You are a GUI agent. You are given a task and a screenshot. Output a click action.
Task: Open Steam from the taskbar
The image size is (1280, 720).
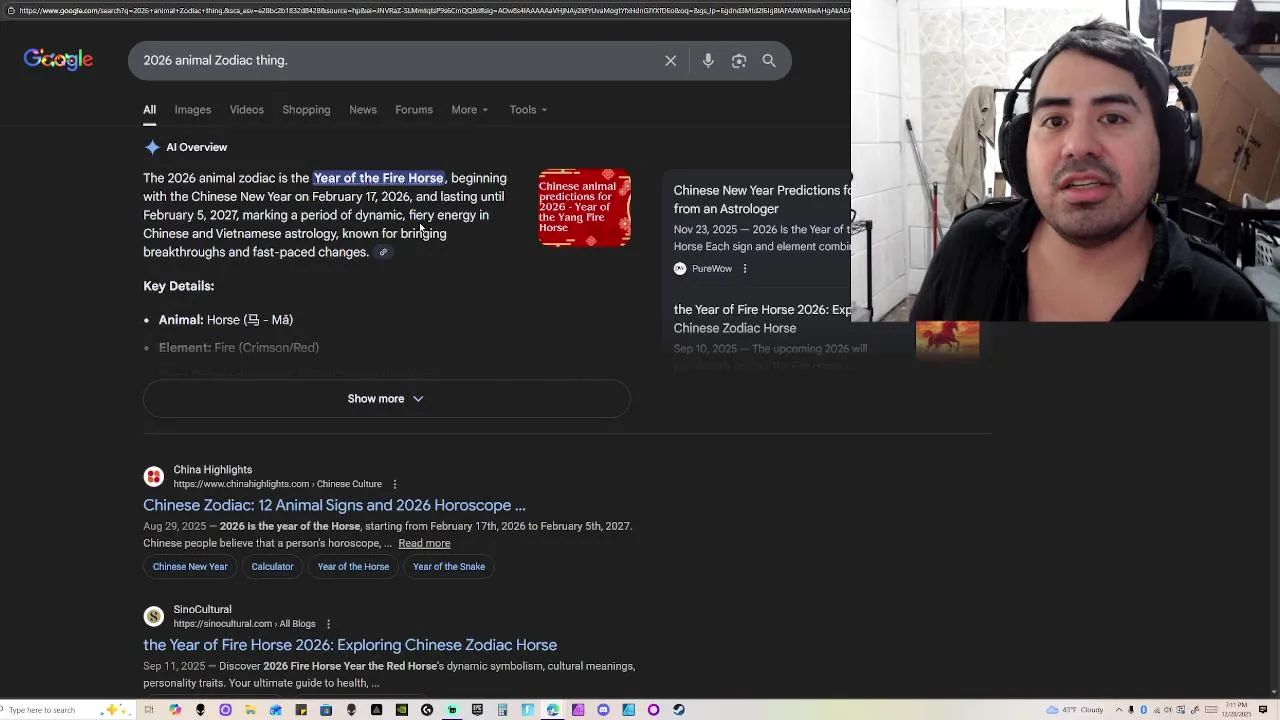tap(679, 710)
